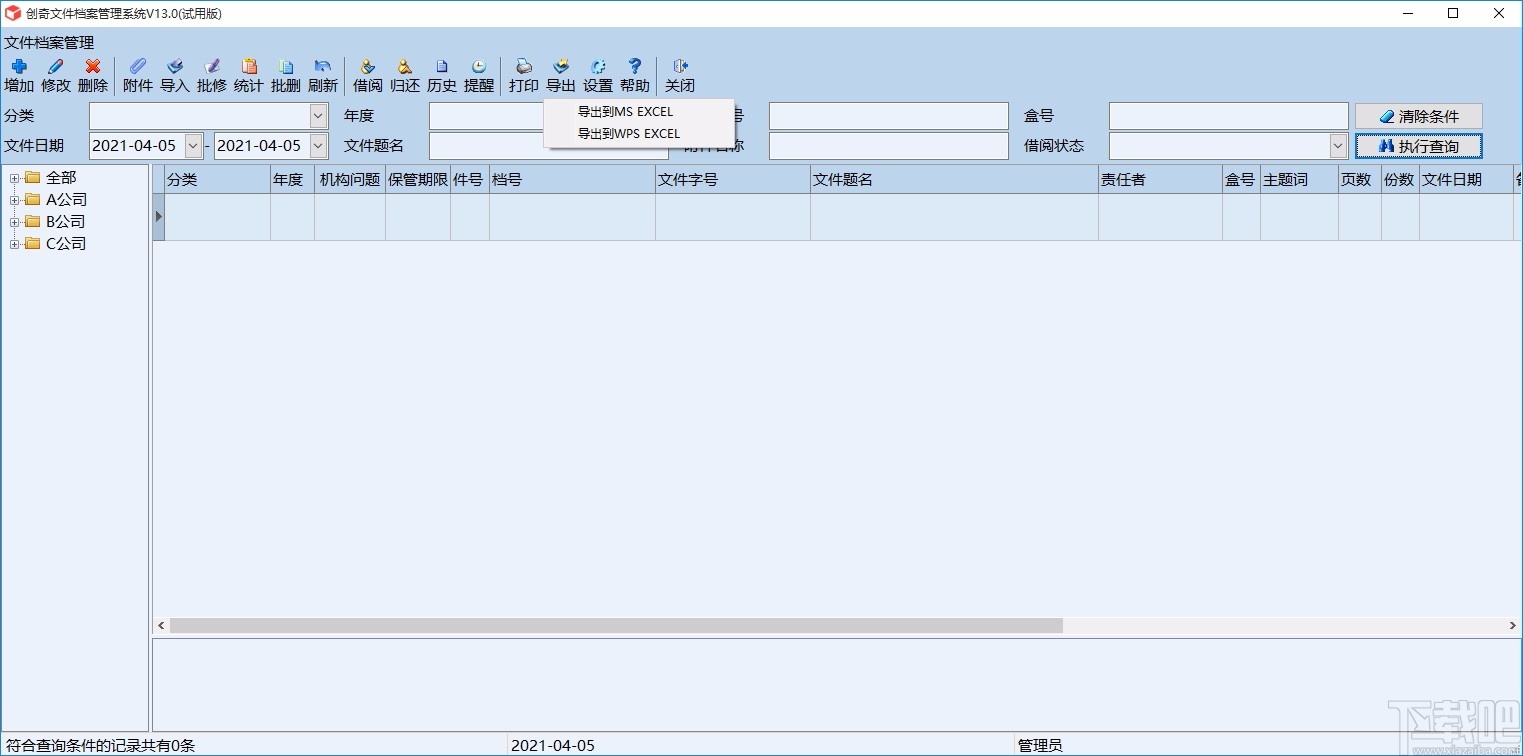
Task: Open the 分类 category dropdown
Action: click(318, 116)
